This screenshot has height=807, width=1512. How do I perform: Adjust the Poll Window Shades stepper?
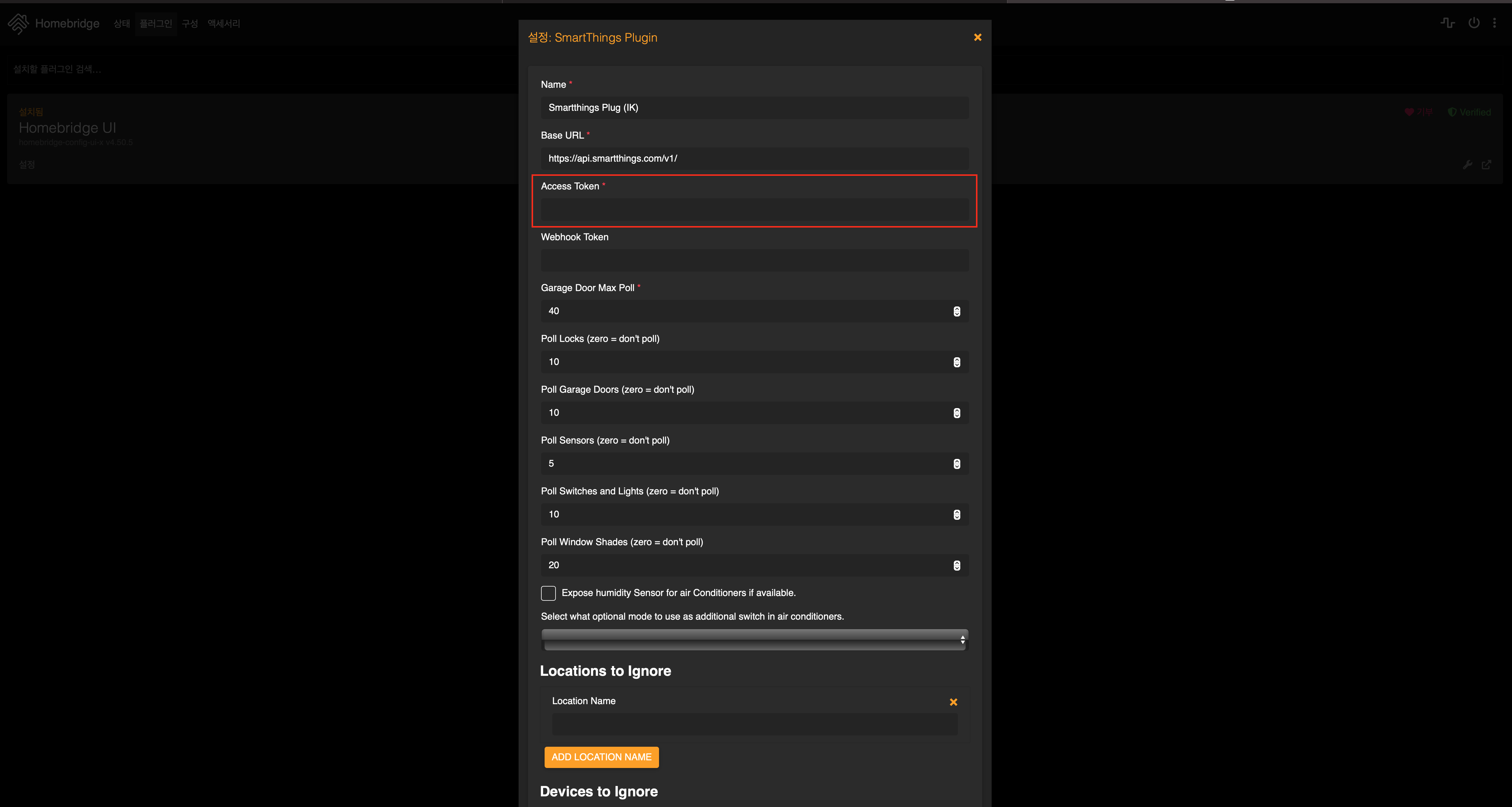957,565
